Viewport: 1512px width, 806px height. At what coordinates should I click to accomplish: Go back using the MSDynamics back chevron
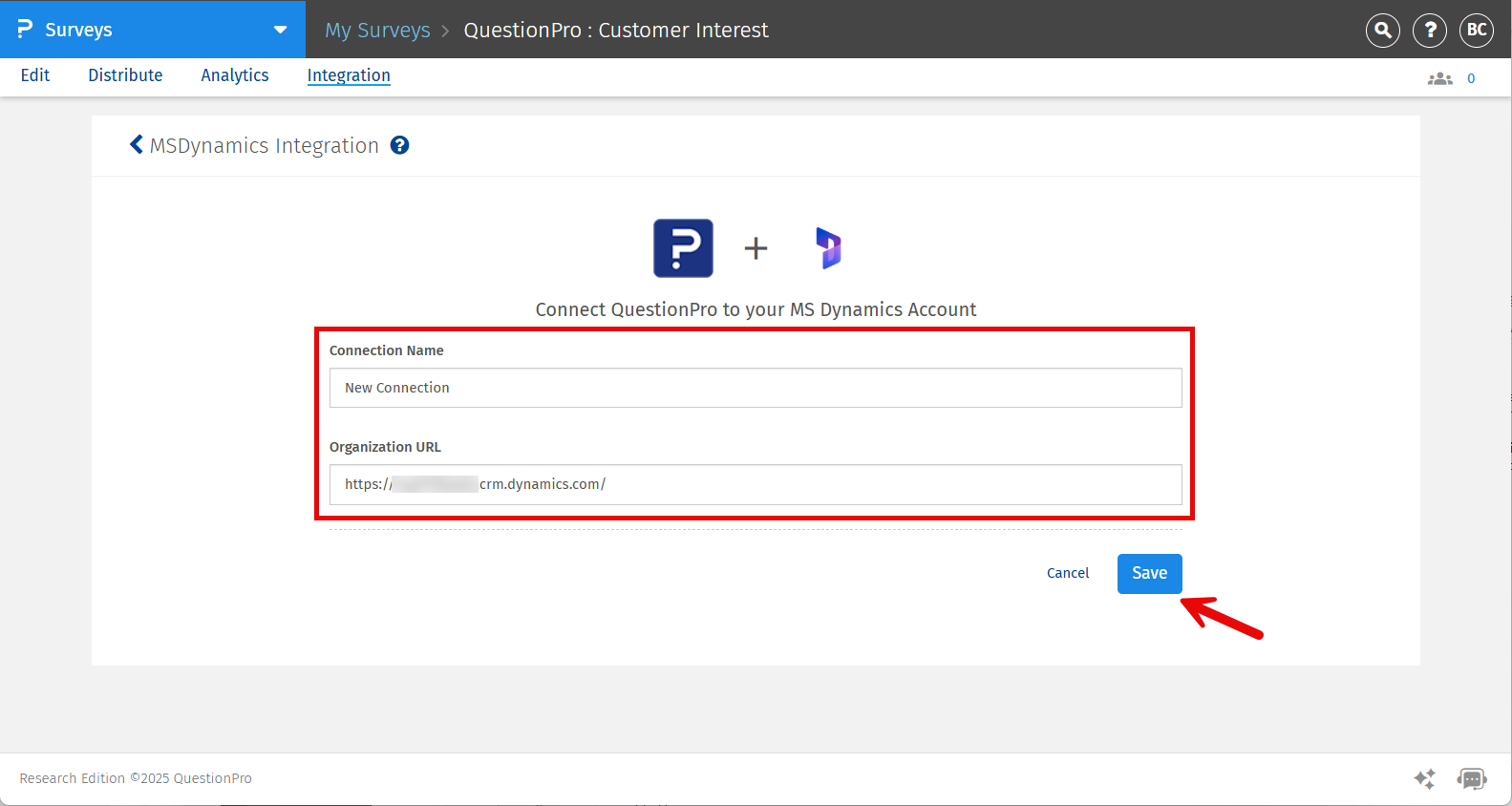point(136,144)
